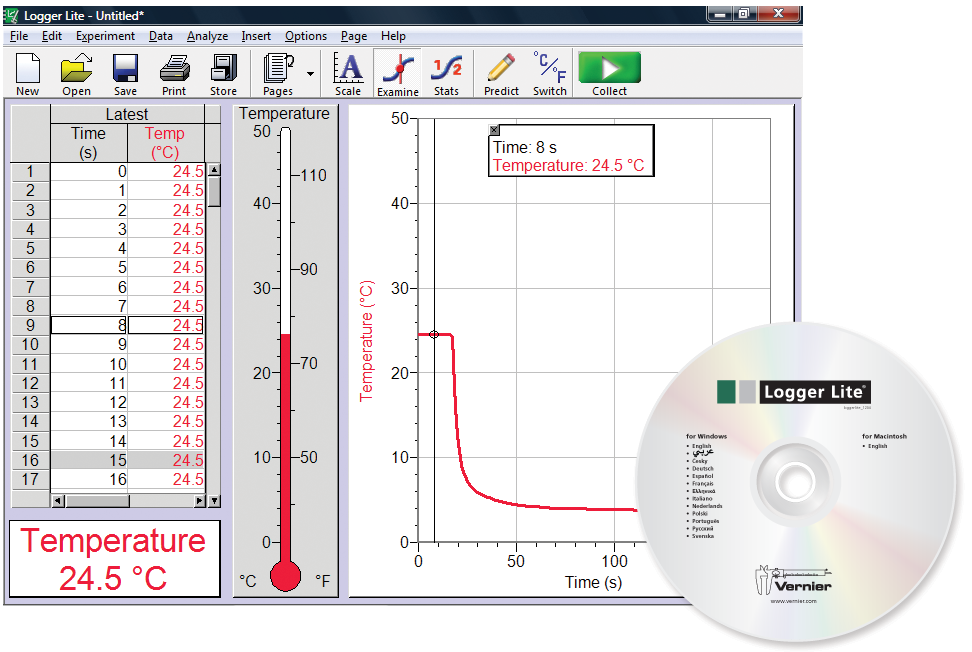Autoscale graph using Scale icon
The height and width of the screenshot is (652, 972).
348,72
